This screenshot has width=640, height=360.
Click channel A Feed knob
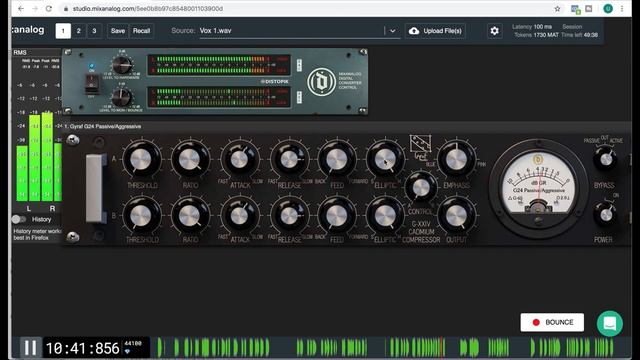(x=336, y=159)
